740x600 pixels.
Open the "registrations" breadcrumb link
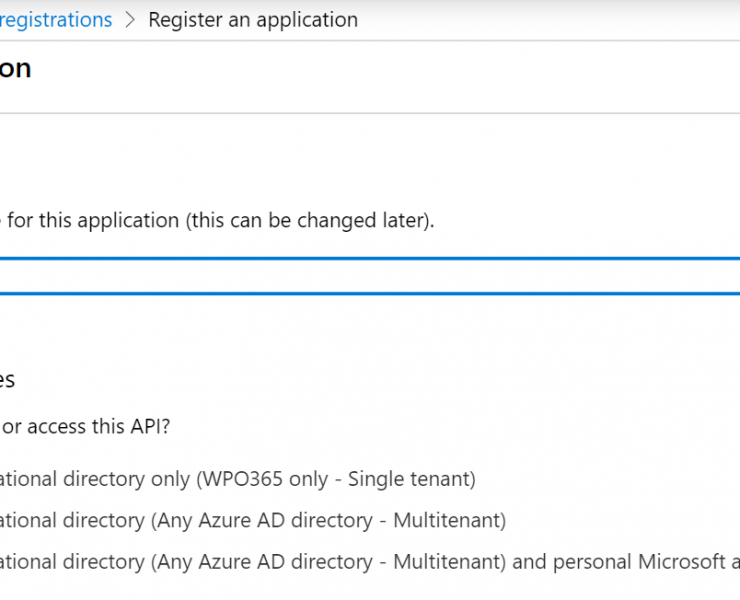tap(56, 20)
